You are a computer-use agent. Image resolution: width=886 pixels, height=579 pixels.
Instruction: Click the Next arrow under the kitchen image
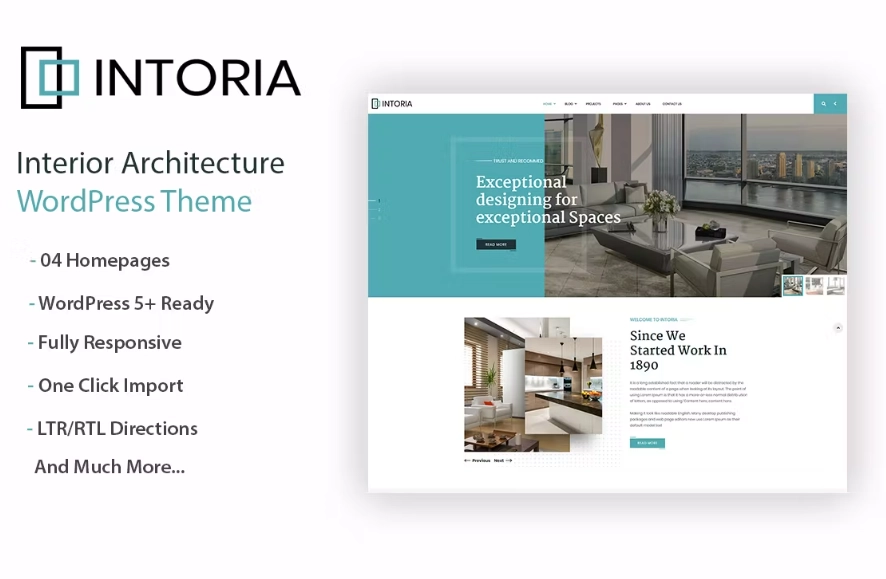click(x=502, y=461)
